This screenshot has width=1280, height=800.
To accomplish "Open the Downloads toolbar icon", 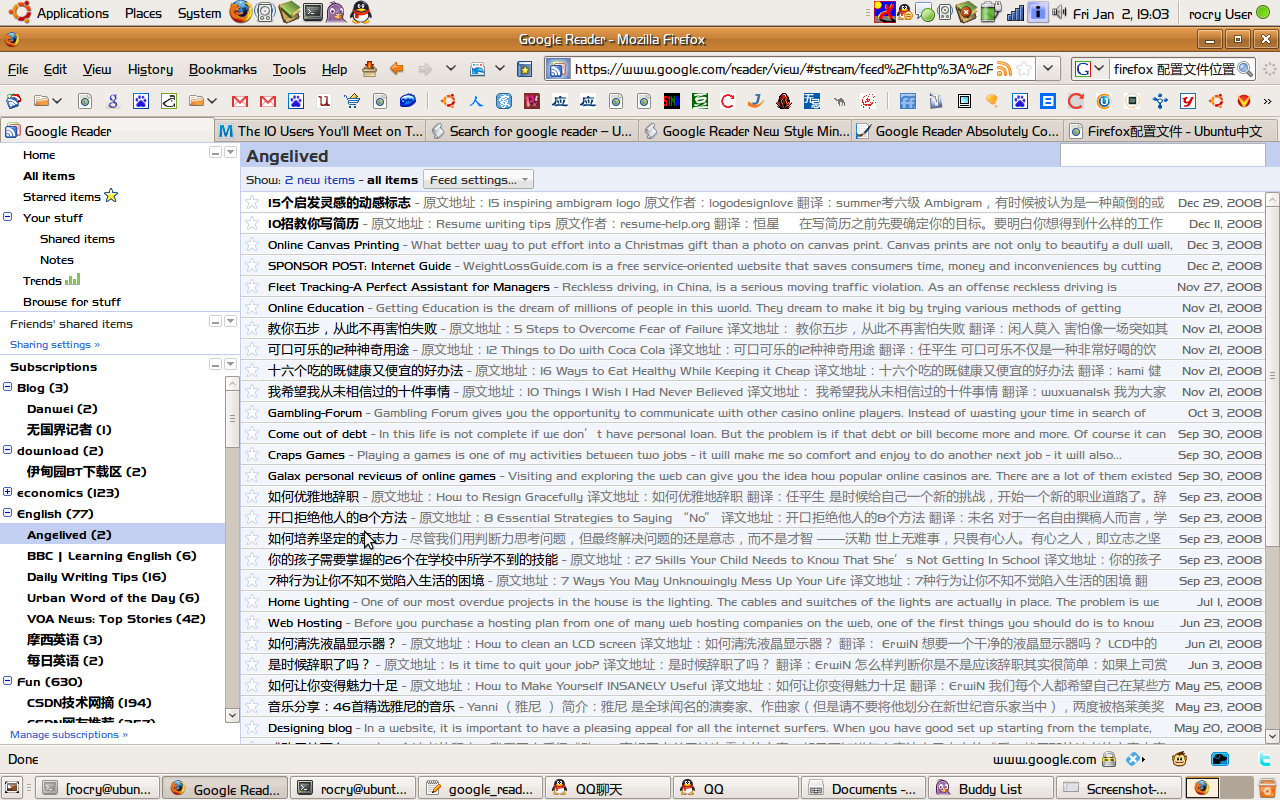I will click(369, 69).
